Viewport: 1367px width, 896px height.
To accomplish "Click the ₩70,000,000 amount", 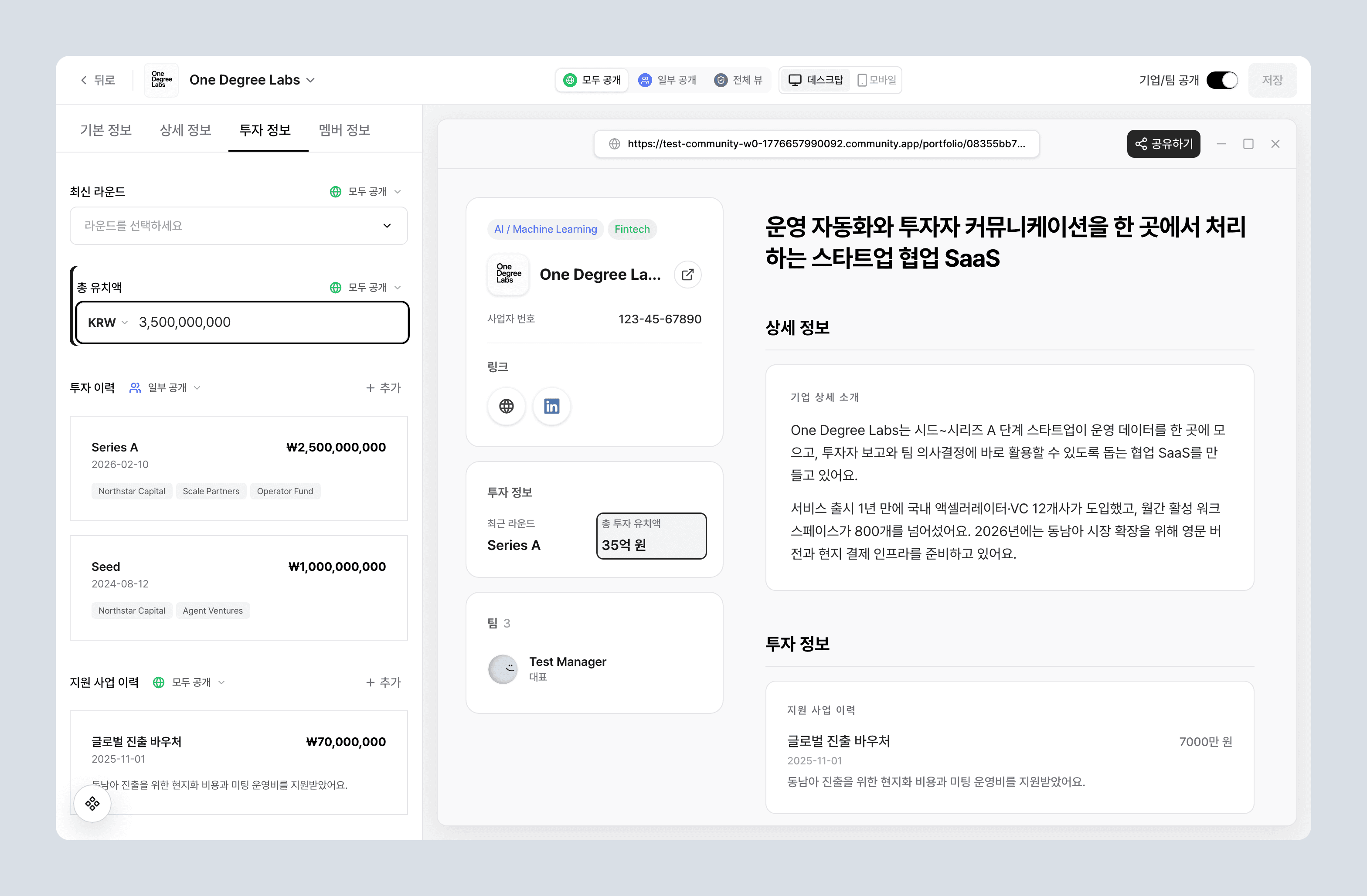I will point(346,742).
